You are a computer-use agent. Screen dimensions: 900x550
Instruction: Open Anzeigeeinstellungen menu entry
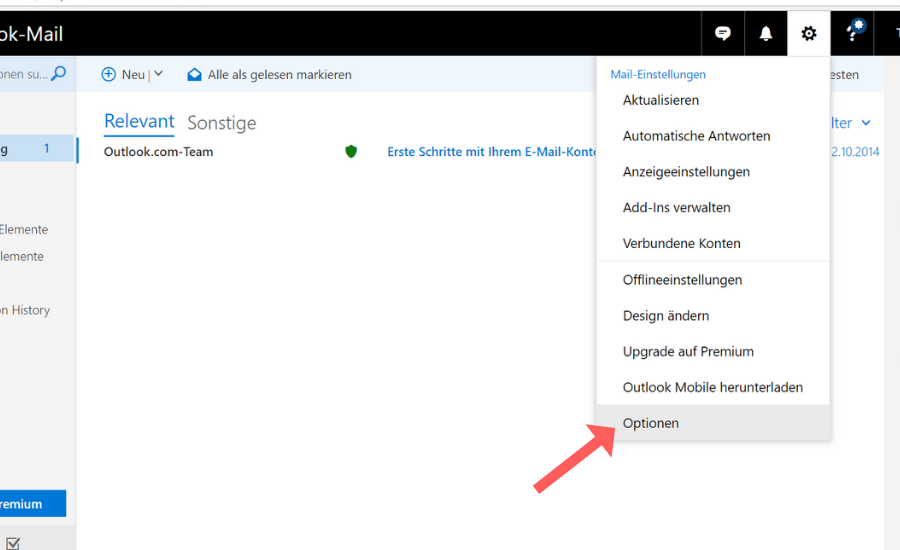click(686, 172)
